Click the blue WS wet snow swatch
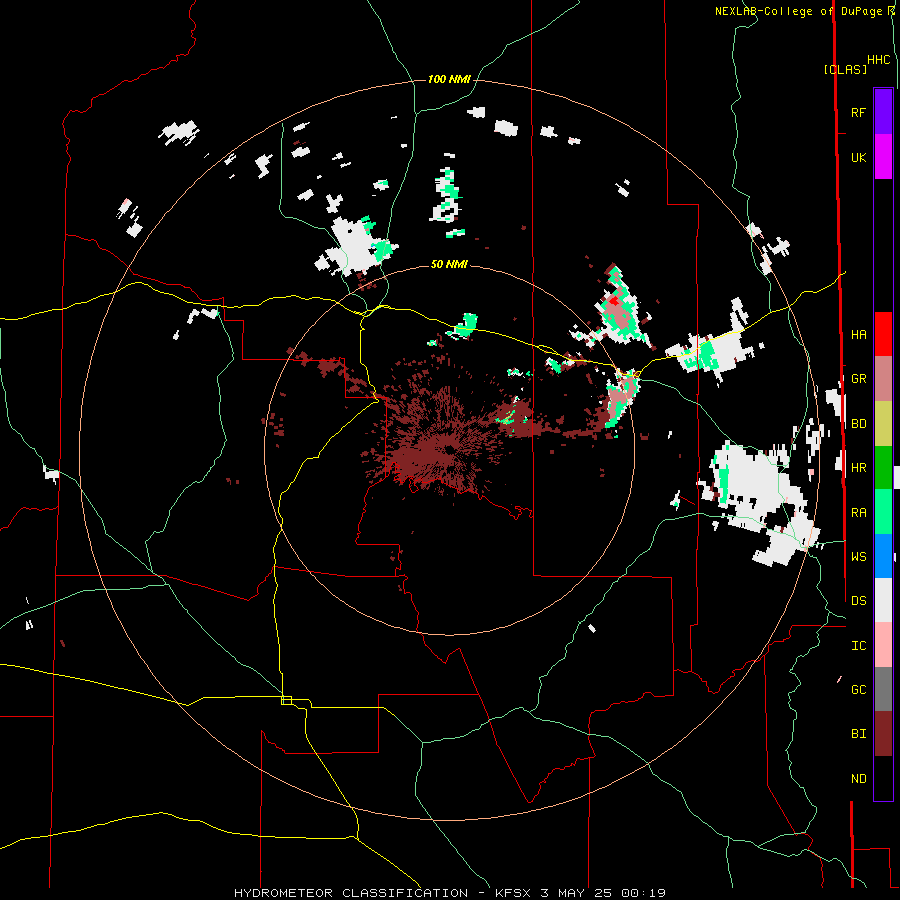The height and width of the screenshot is (900, 900). click(883, 556)
